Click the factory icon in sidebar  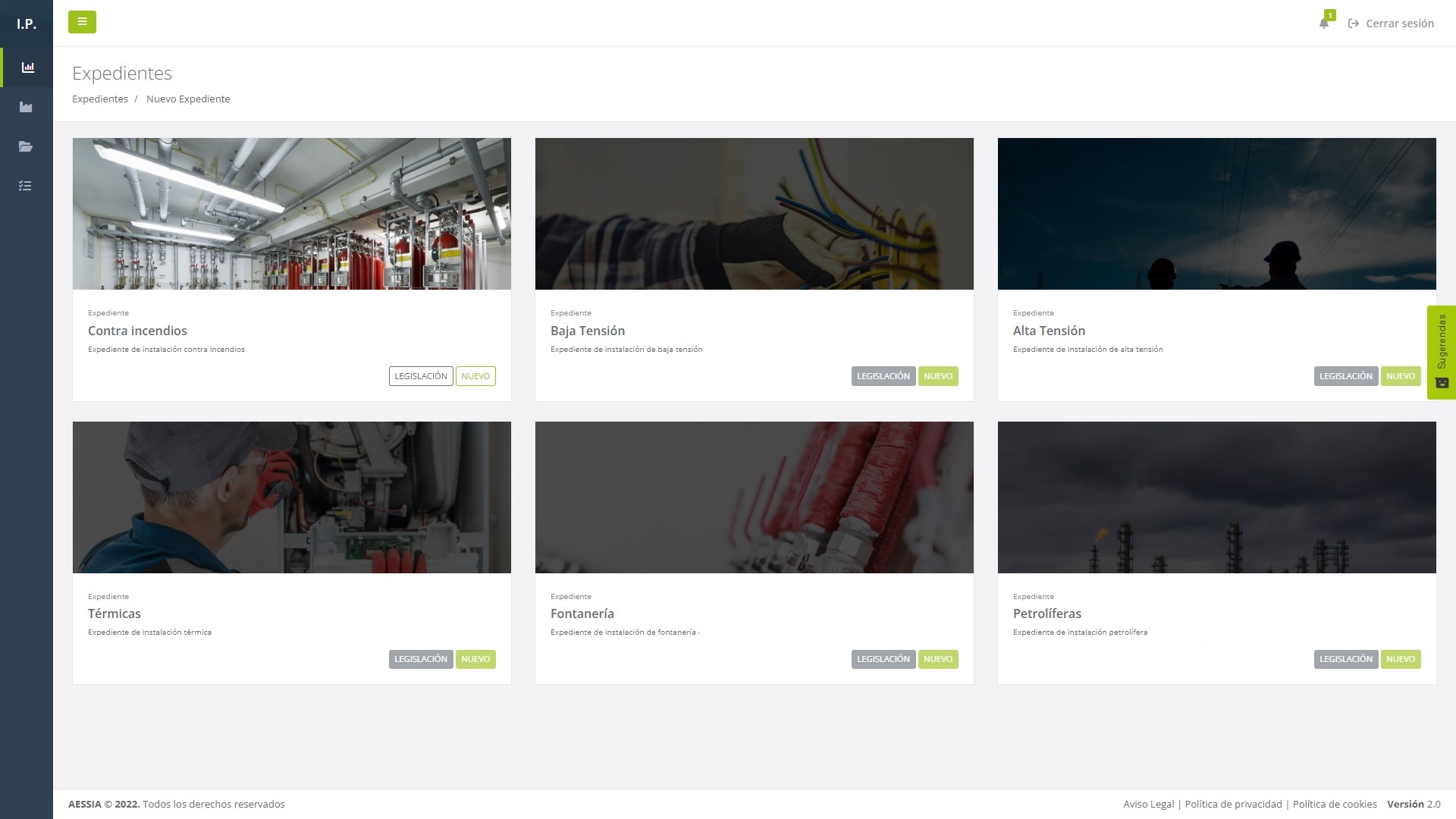(26, 107)
